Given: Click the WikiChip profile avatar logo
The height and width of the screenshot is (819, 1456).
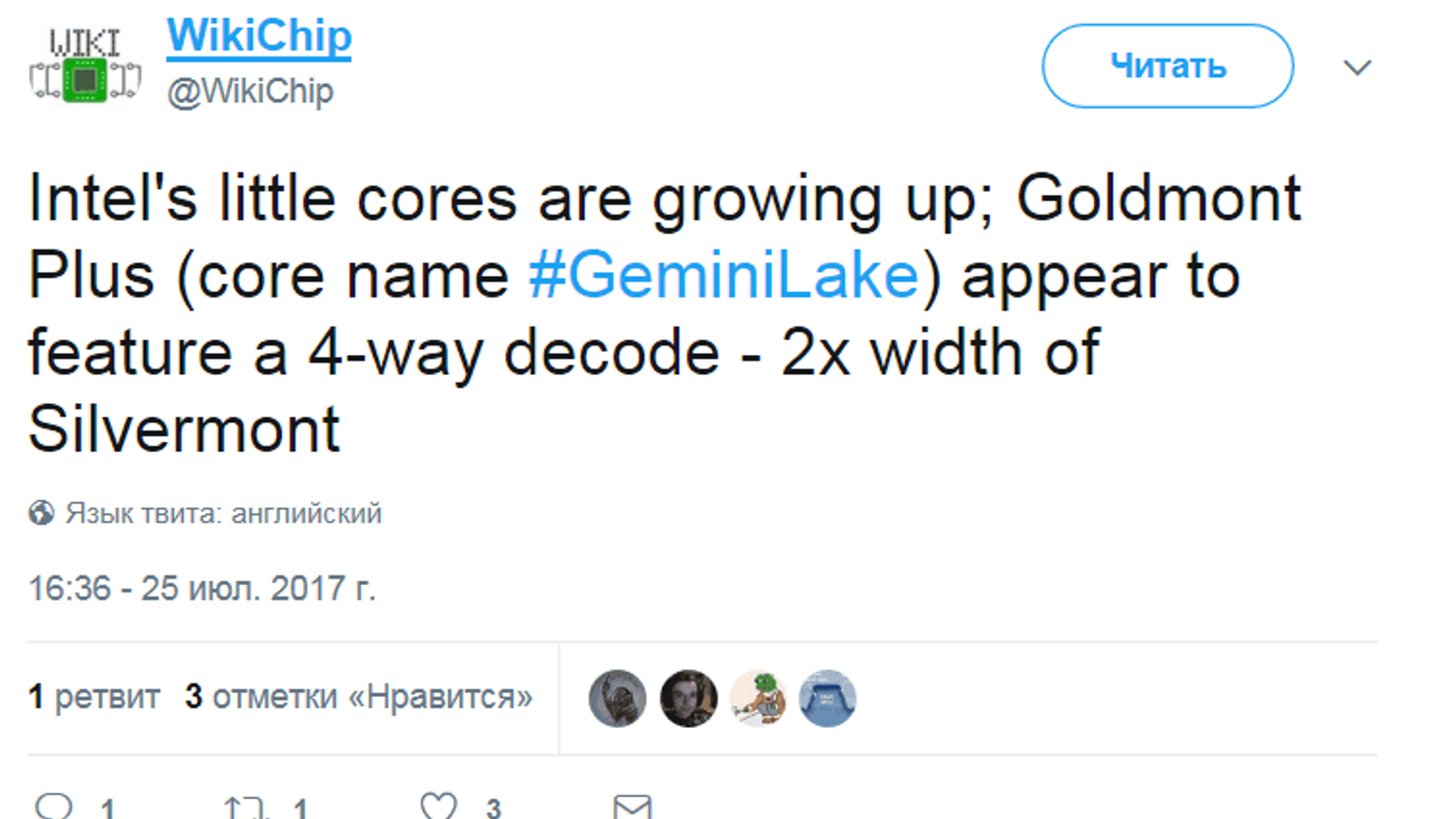Looking at the screenshot, I should click(85, 66).
